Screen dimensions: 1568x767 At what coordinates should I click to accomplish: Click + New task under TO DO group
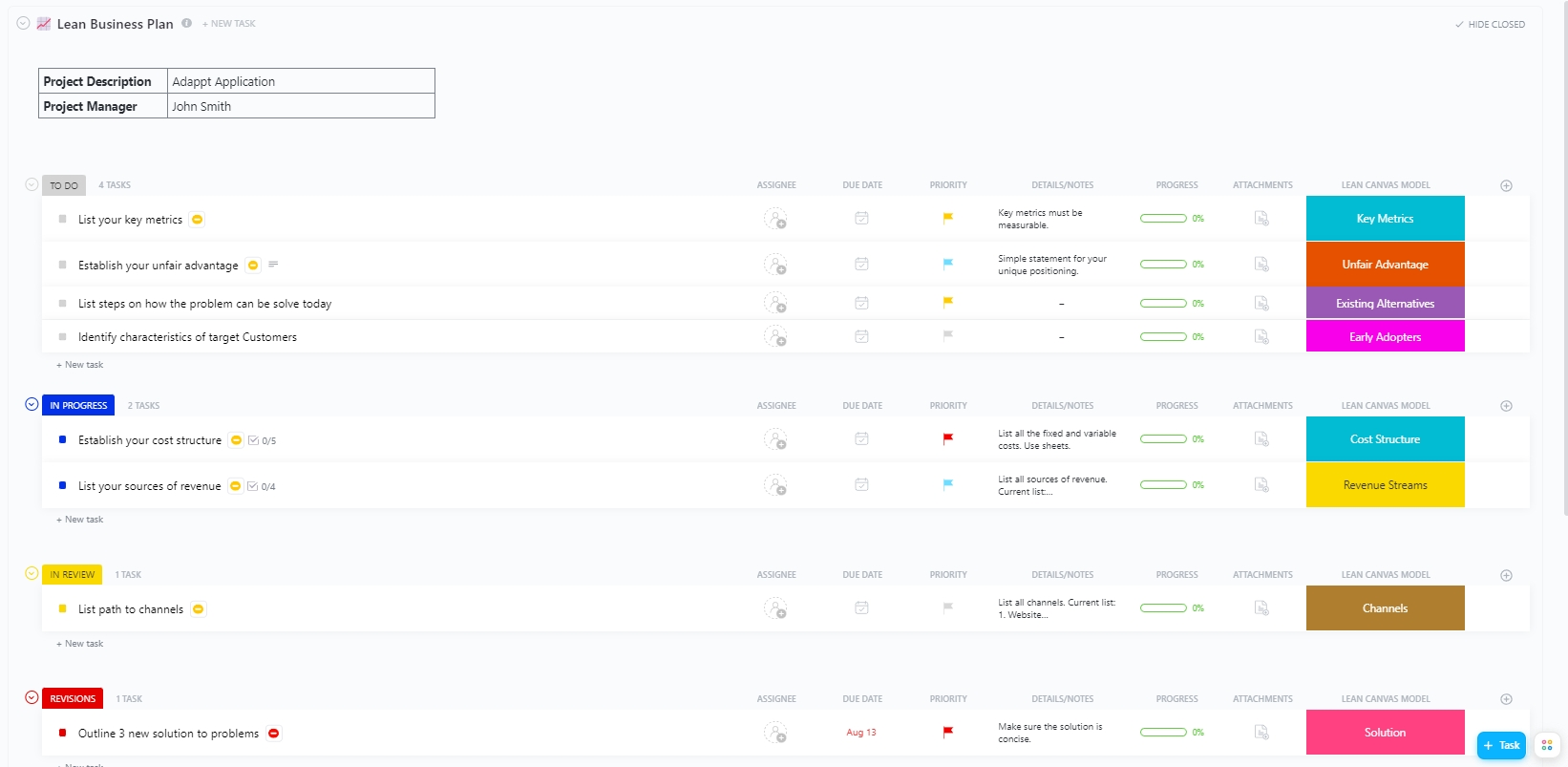tap(80, 365)
